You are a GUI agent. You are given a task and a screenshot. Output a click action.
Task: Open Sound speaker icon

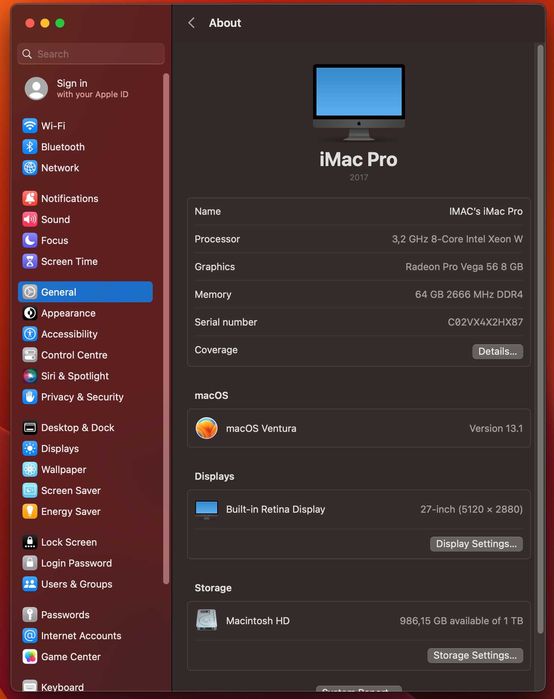click(x=30, y=219)
